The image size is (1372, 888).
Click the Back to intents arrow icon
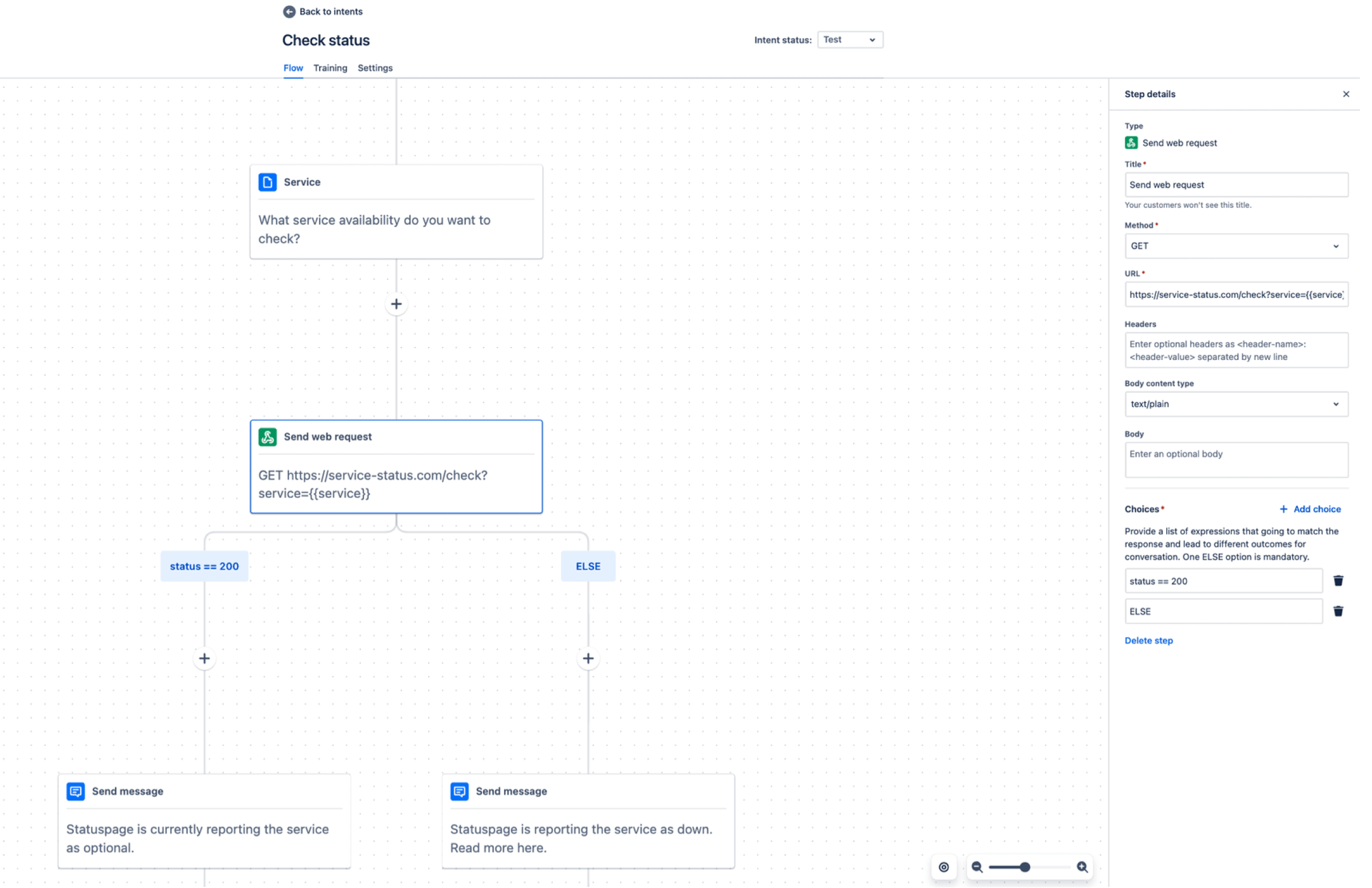288,12
